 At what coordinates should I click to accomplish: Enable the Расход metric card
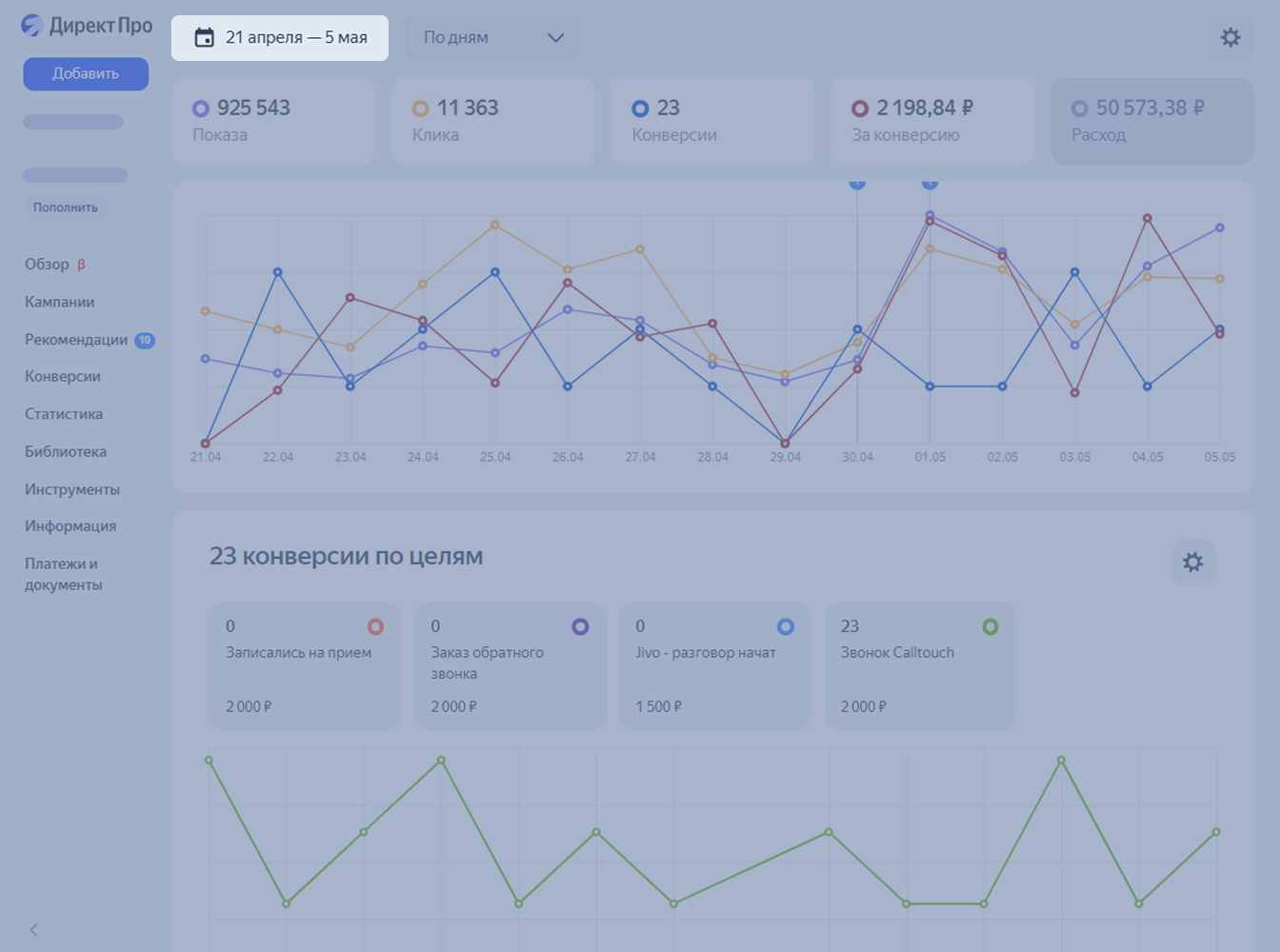(x=1152, y=121)
